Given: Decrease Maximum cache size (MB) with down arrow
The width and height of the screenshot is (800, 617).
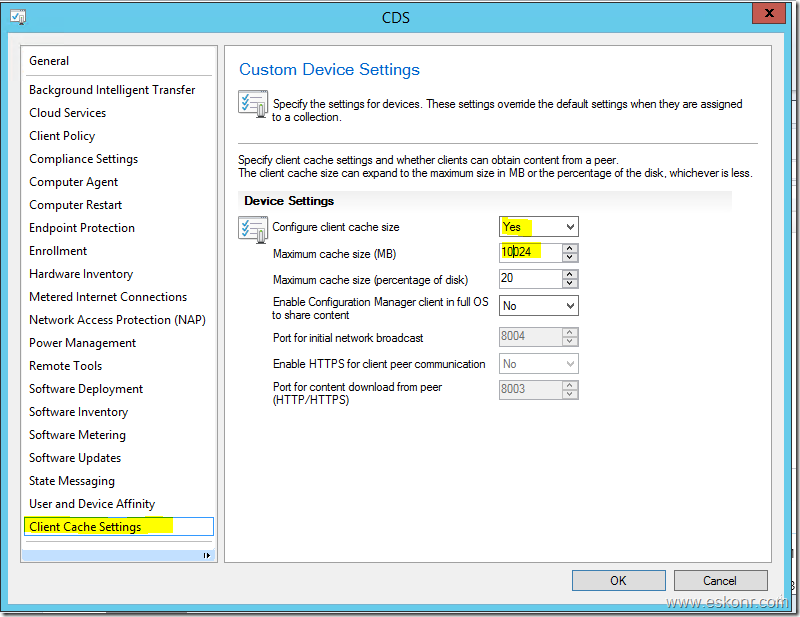Looking at the screenshot, I should coord(569,259).
